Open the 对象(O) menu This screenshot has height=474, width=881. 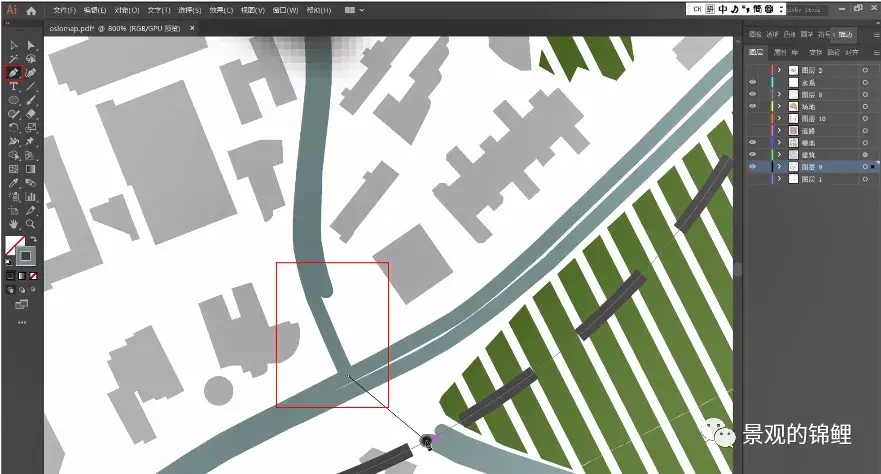(x=127, y=10)
